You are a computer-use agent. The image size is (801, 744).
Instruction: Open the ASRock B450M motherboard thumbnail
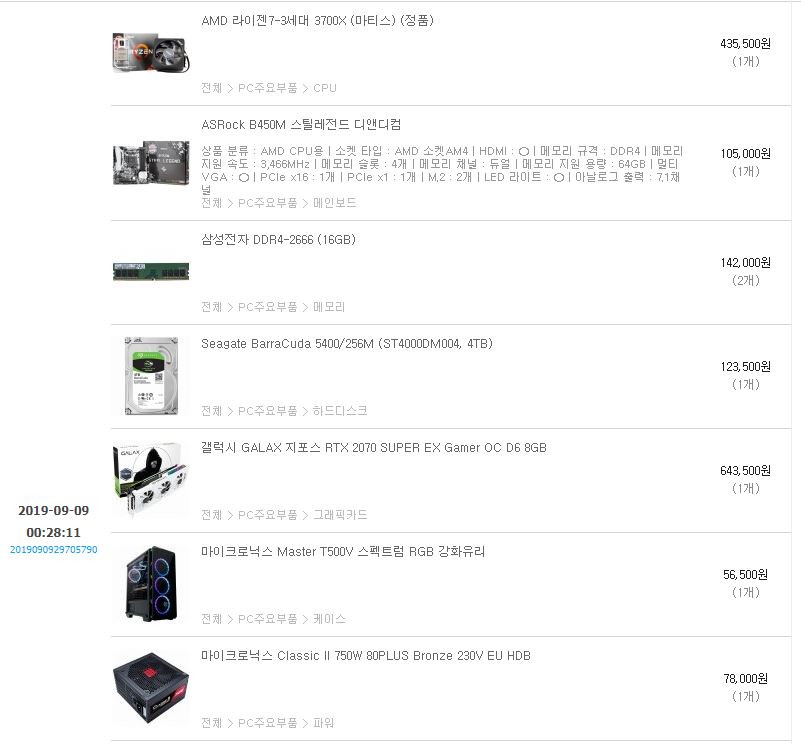pyautogui.click(x=151, y=162)
